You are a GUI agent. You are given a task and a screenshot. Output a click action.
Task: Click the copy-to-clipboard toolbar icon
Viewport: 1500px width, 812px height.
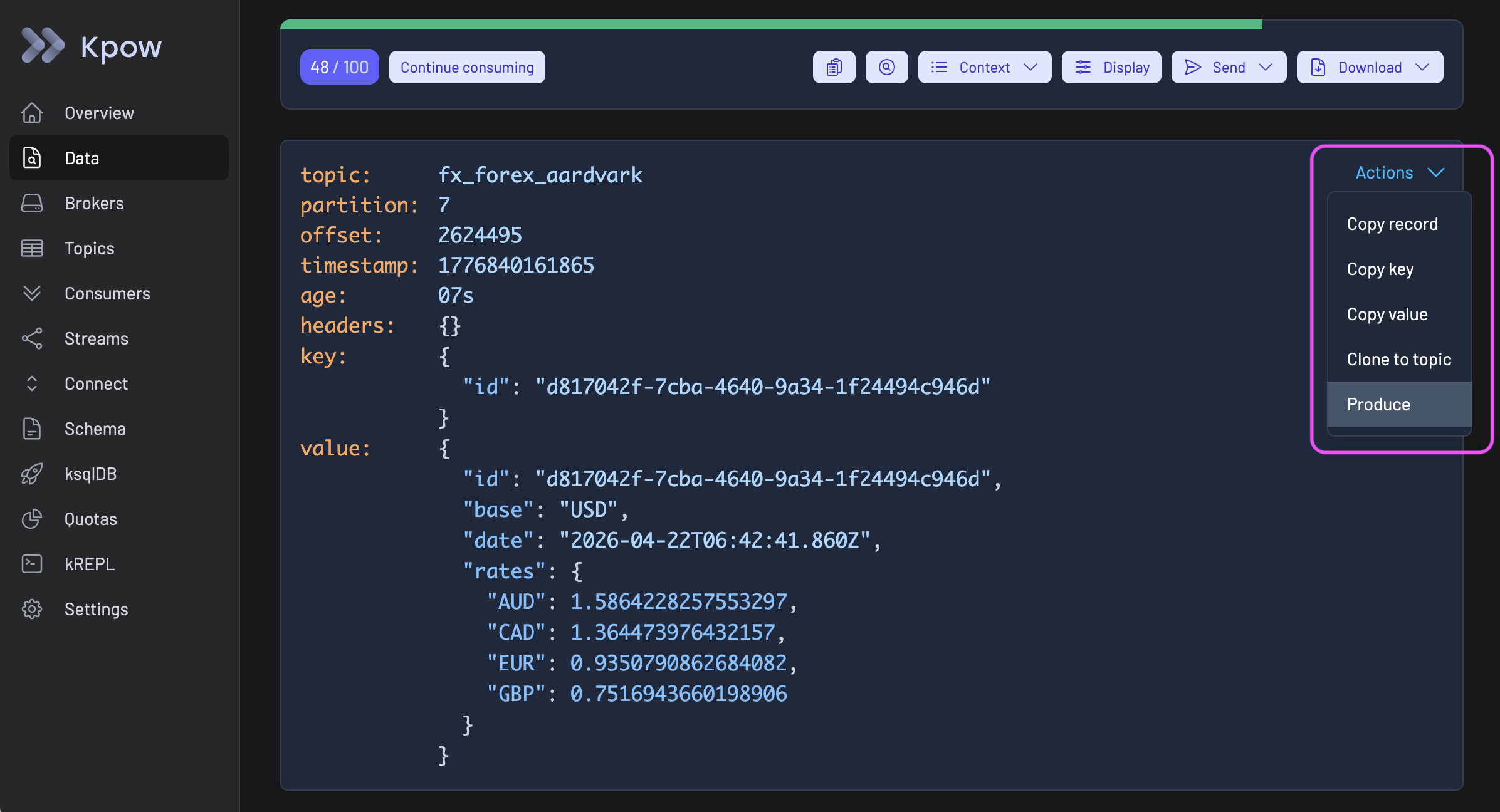pos(834,67)
